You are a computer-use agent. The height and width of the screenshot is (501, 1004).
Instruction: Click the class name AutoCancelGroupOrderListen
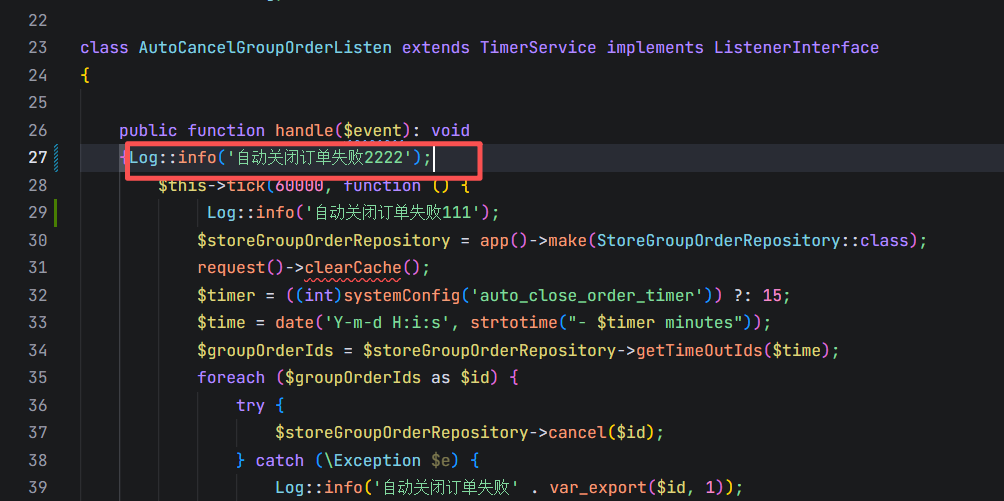[x=265, y=47]
